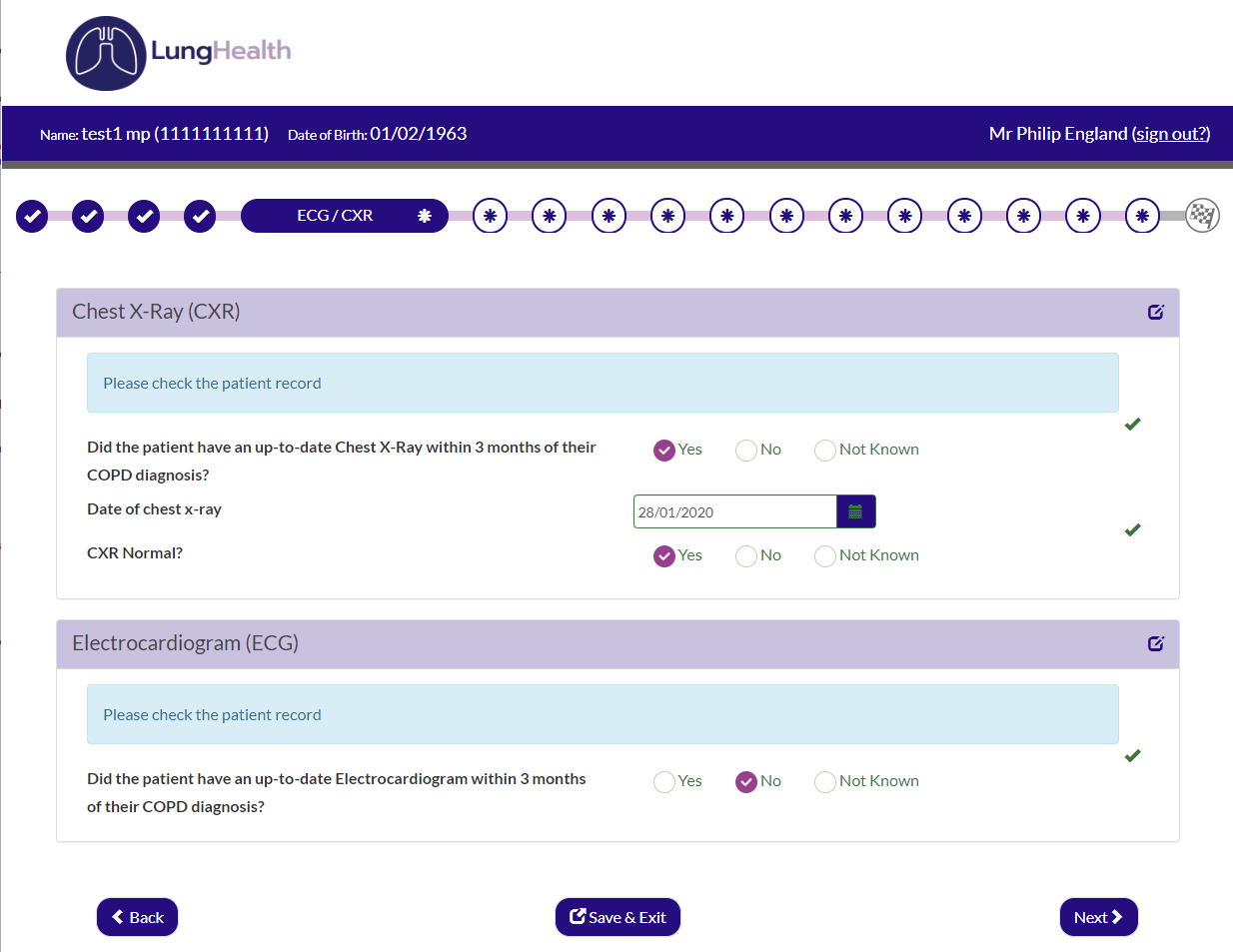Go to the chequered flag final step
1233x952 pixels.
(x=1202, y=216)
